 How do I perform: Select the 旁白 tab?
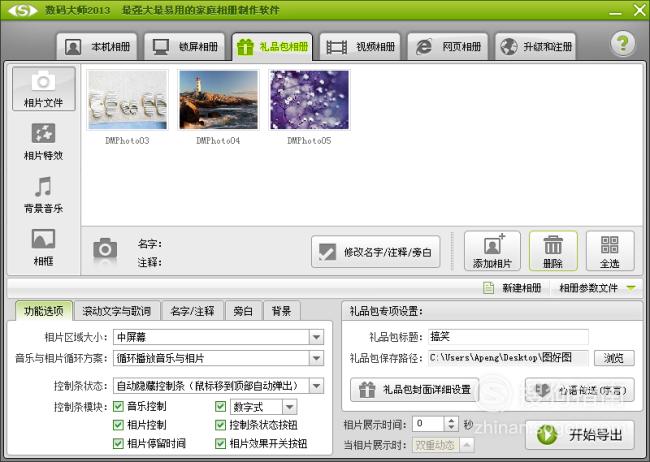(x=243, y=311)
